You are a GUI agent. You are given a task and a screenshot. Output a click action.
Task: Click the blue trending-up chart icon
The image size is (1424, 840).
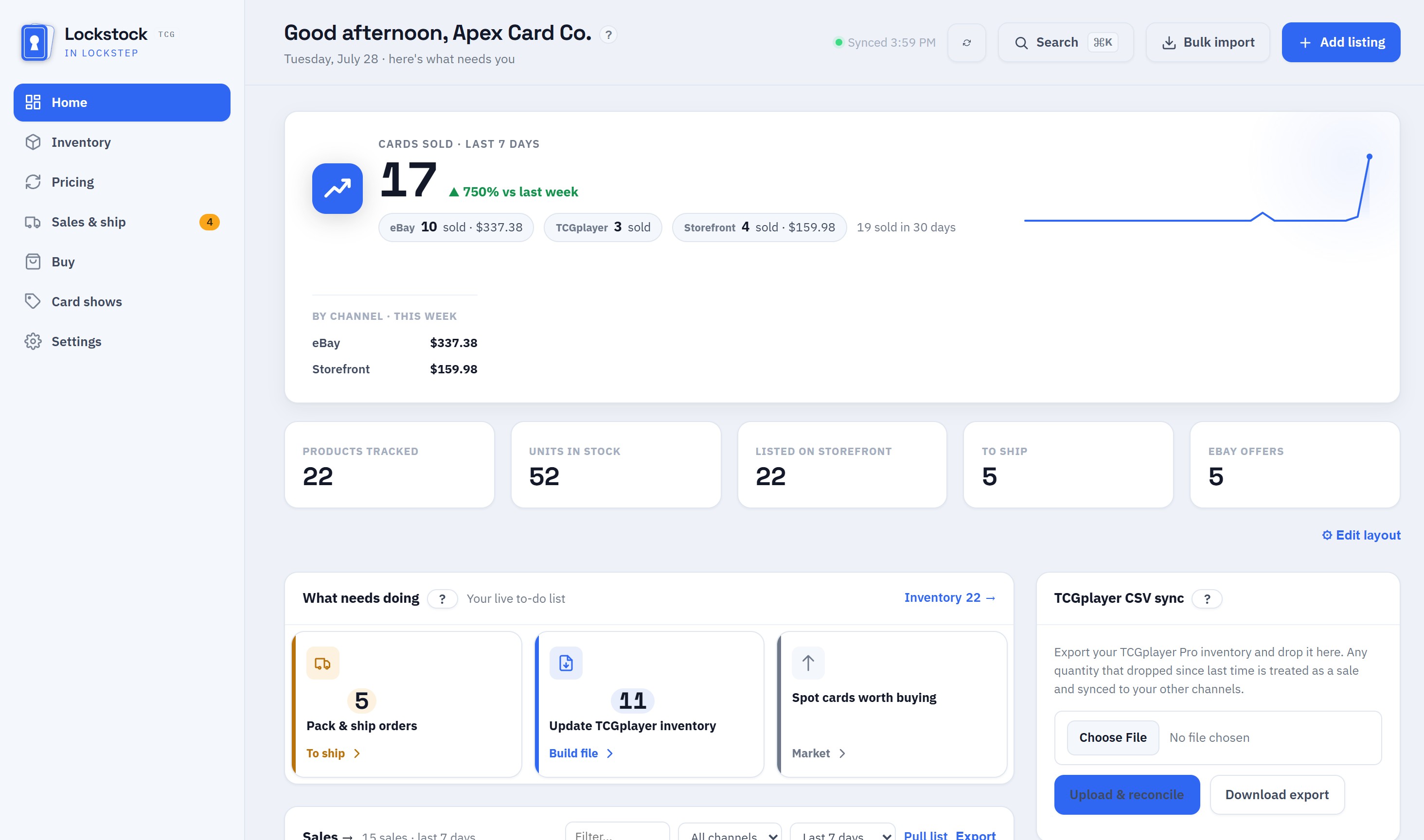(x=338, y=189)
